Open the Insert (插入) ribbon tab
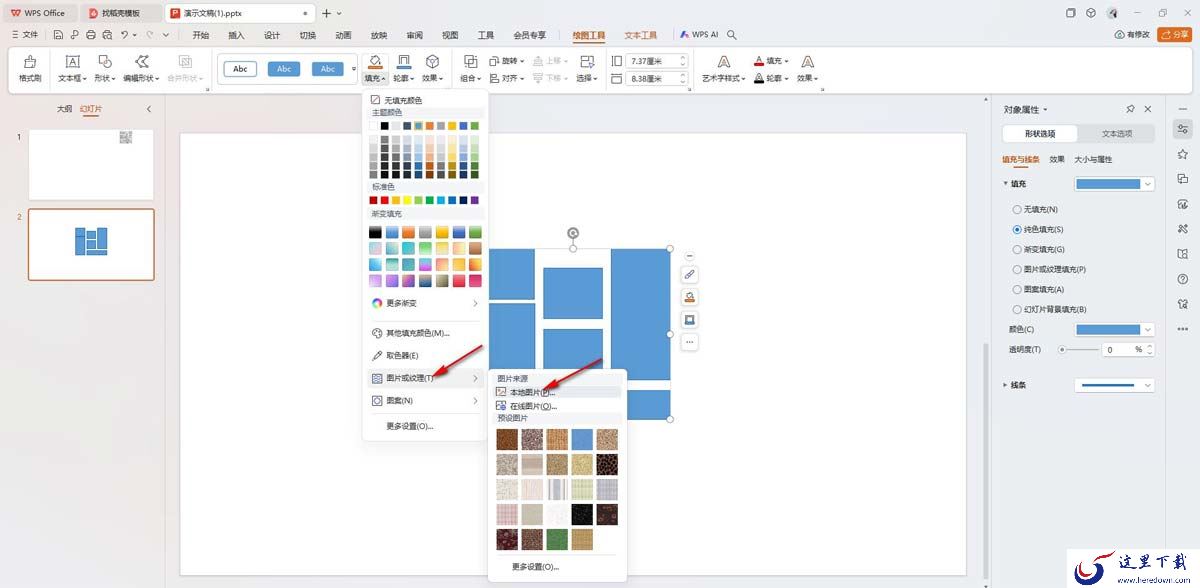 pyautogui.click(x=236, y=35)
